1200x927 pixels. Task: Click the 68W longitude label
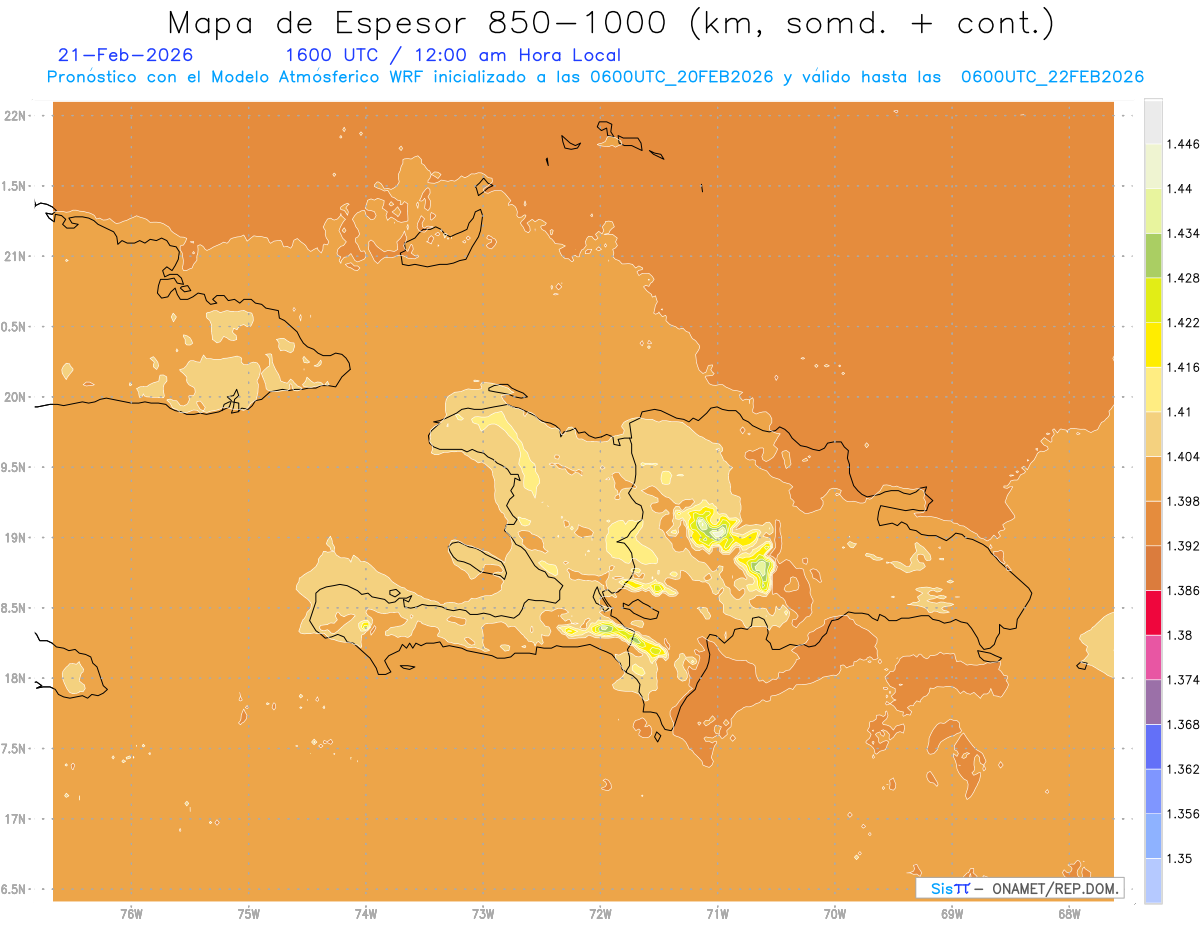click(x=1069, y=914)
